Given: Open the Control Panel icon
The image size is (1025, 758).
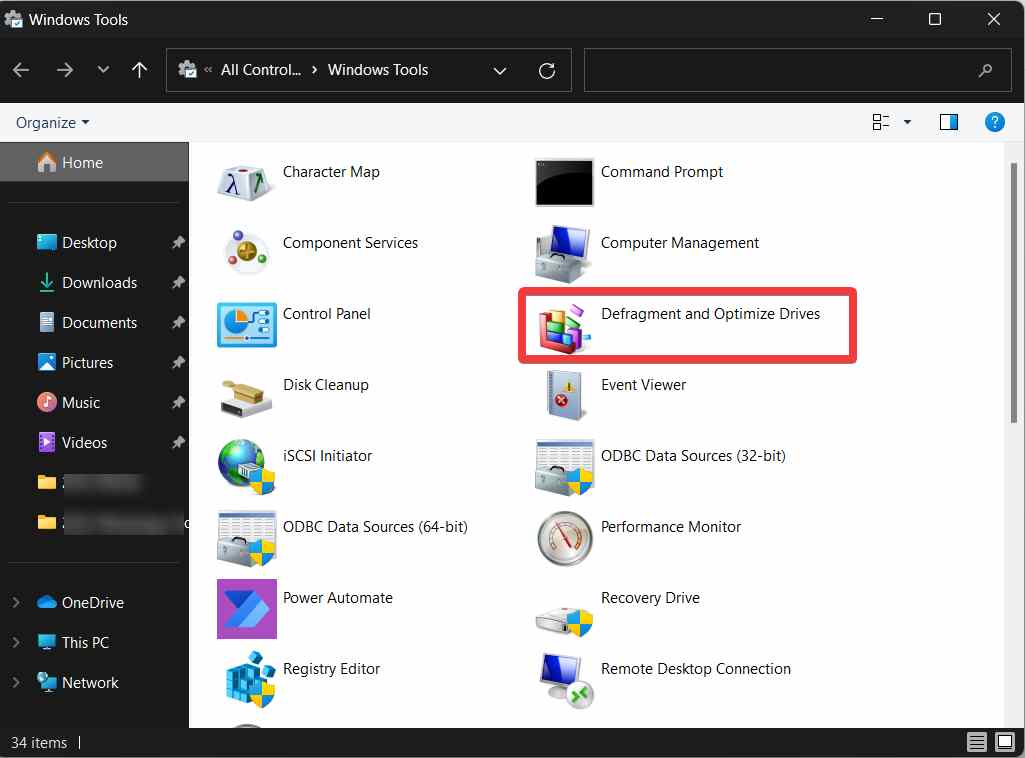Looking at the screenshot, I should pyautogui.click(x=246, y=325).
